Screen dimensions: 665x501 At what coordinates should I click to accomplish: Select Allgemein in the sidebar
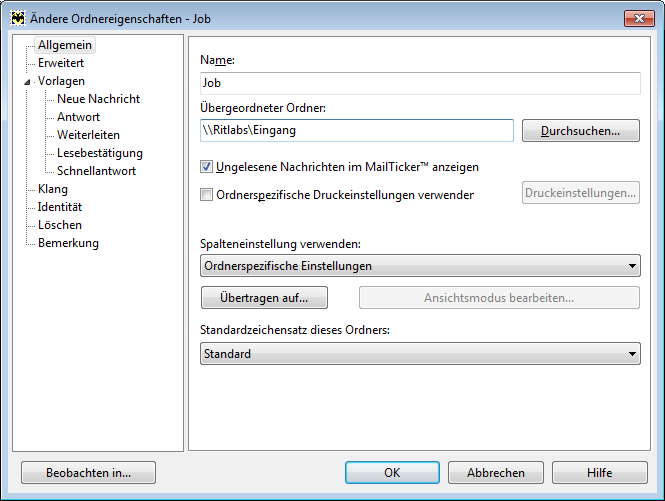pos(65,45)
